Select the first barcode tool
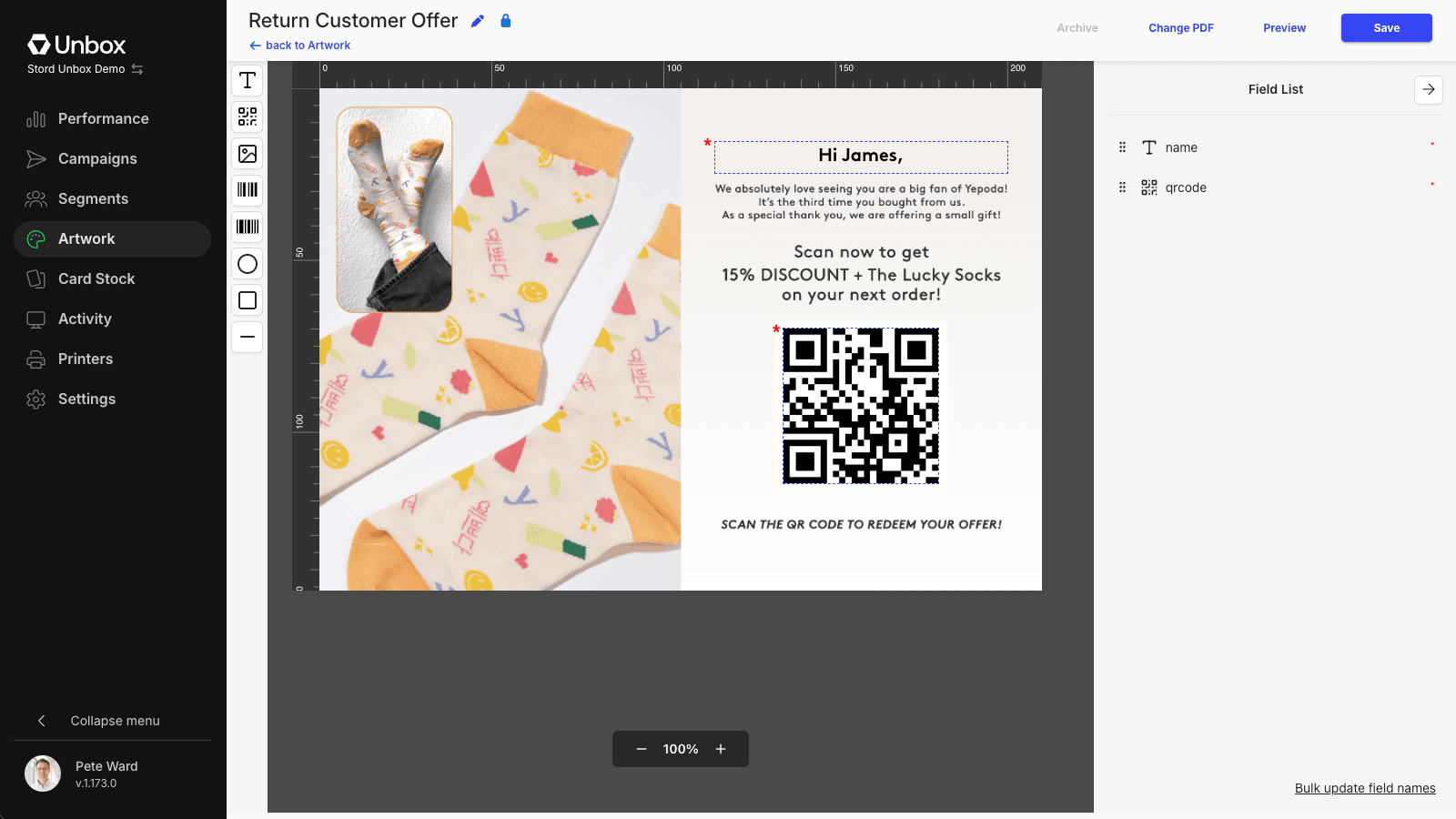 click(x=248, y=190)
